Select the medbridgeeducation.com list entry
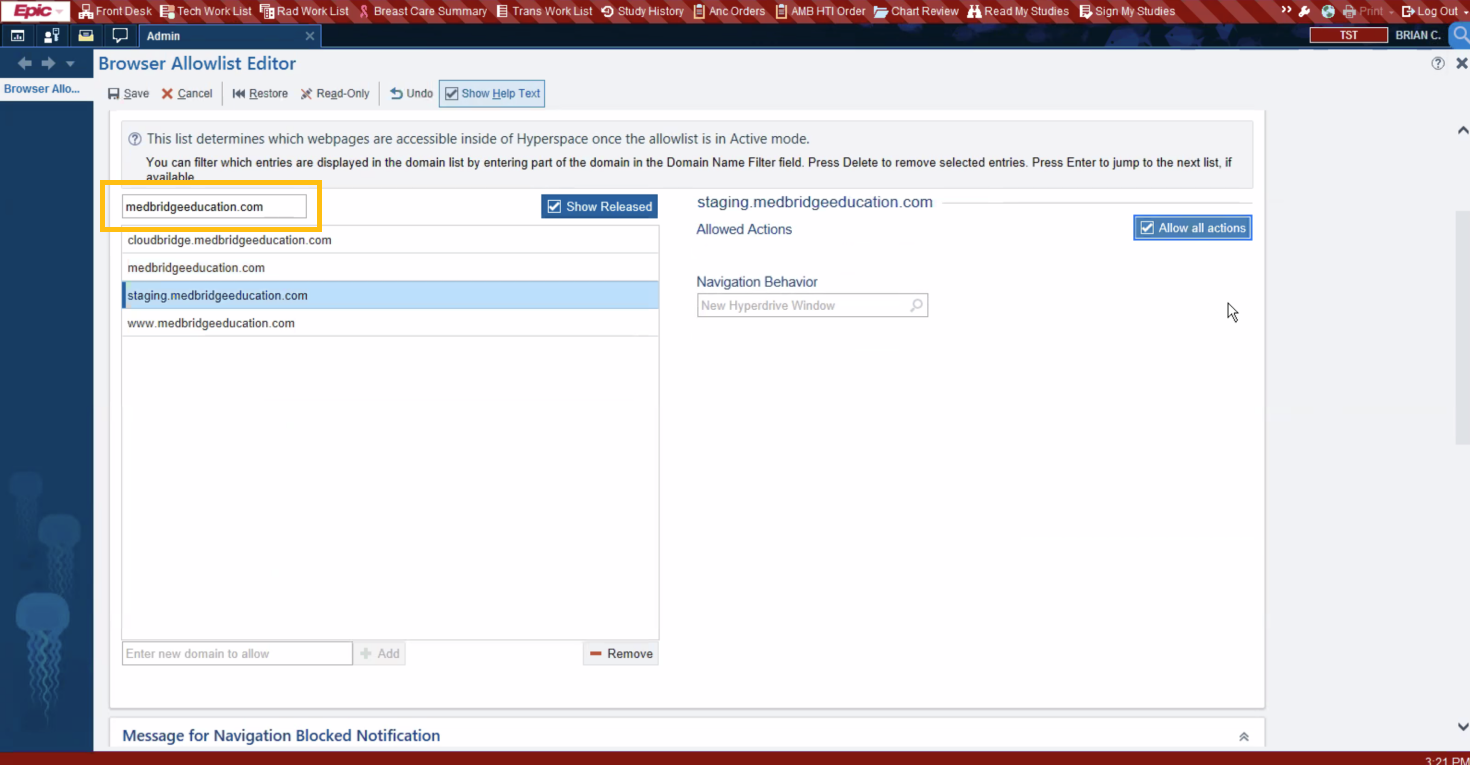 [x=390, y=268]
